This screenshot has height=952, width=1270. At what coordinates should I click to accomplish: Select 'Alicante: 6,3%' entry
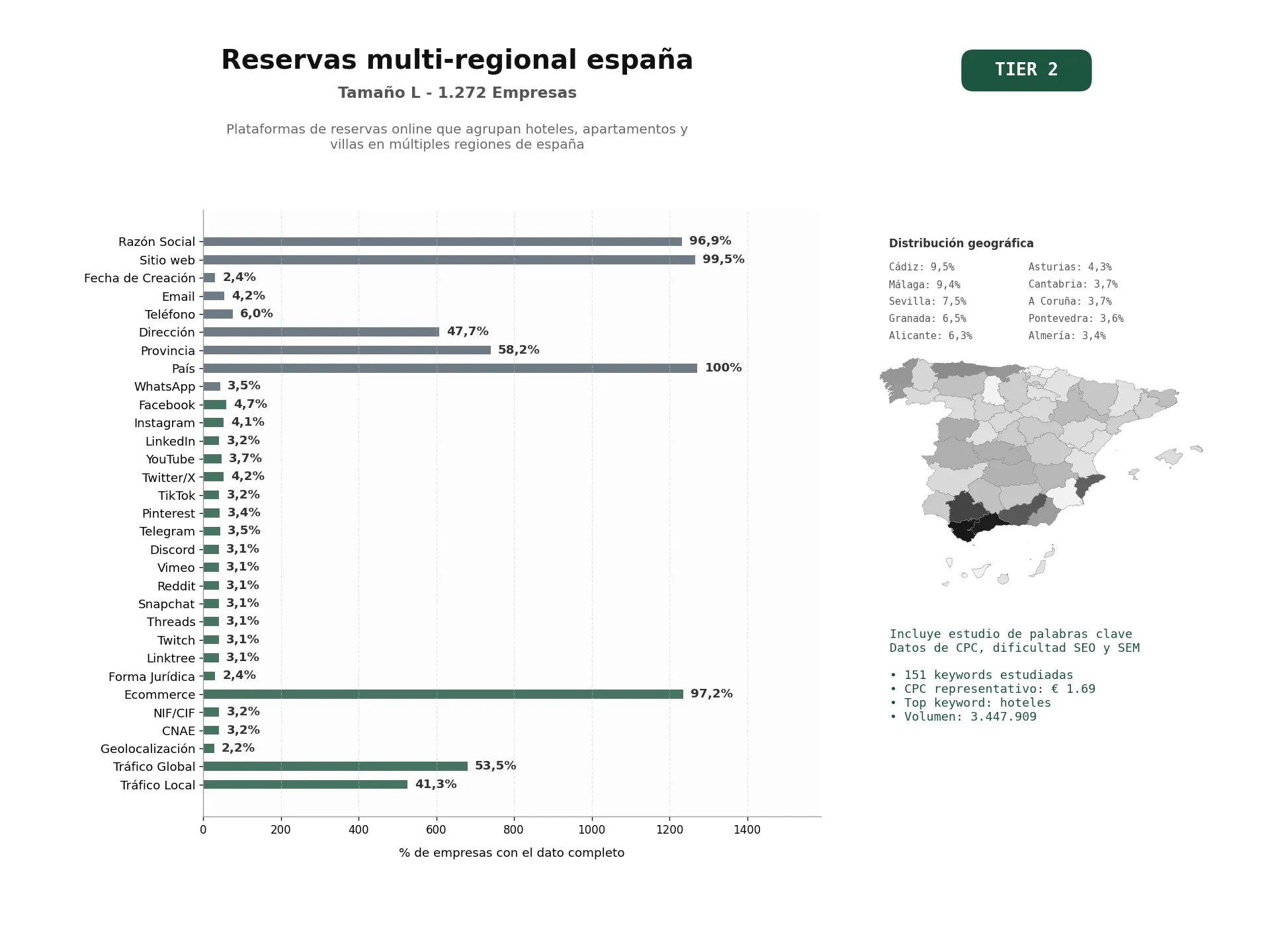pos(931,336)
